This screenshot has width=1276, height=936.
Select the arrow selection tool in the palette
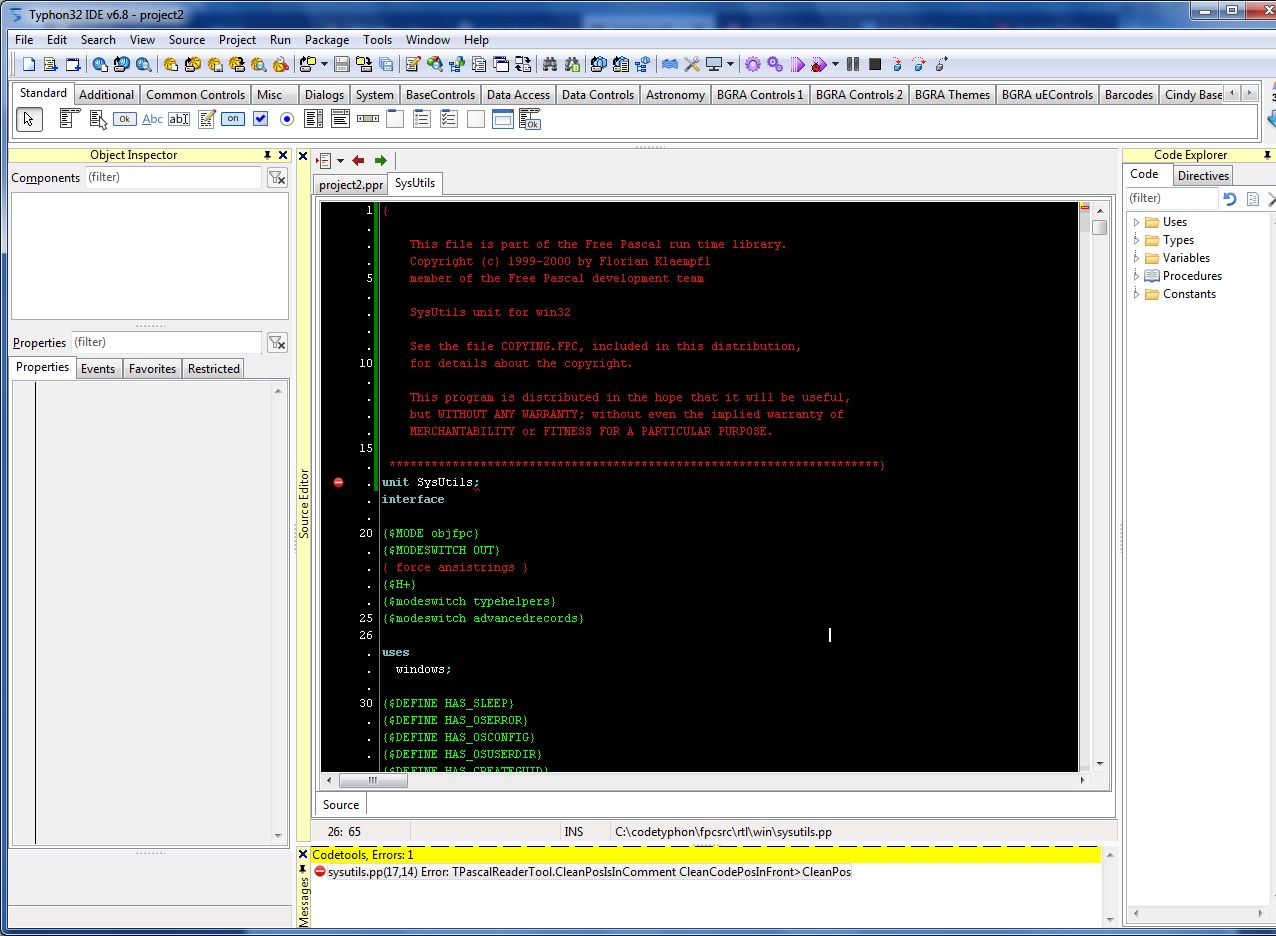click(x=30, y=119)
